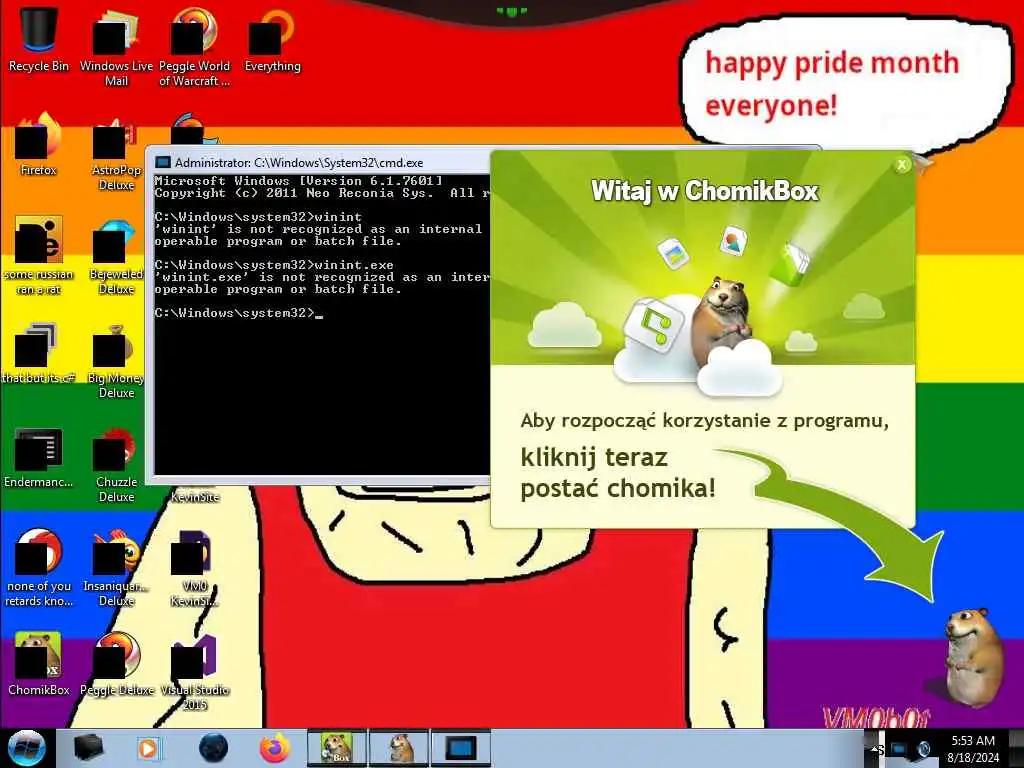Switch to the cmd.exe taskbar button
This screenshot has height=768, width=1024.
[x=460, y=748]
